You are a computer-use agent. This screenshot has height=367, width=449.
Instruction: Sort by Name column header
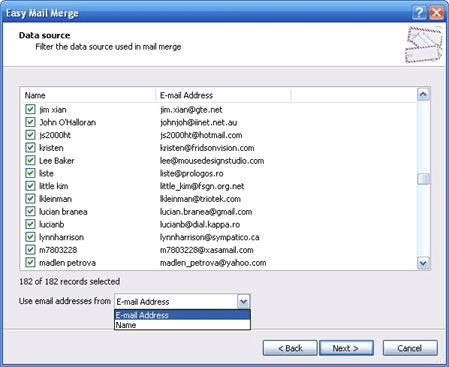[x=88, y=95]
